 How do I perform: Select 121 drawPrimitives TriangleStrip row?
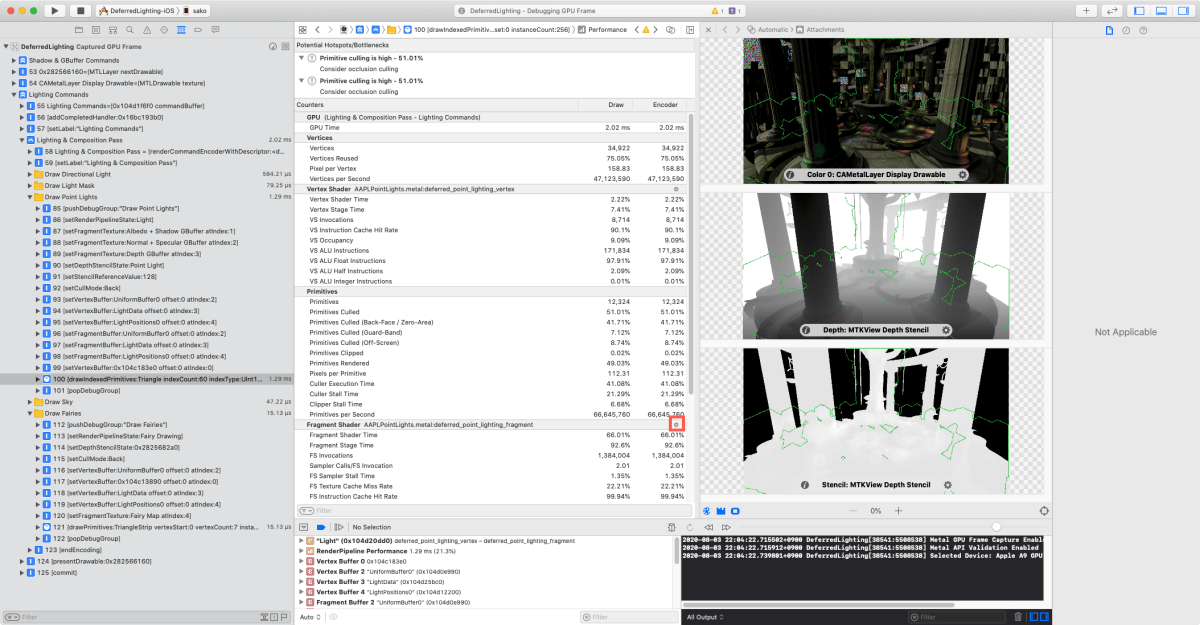147,526
